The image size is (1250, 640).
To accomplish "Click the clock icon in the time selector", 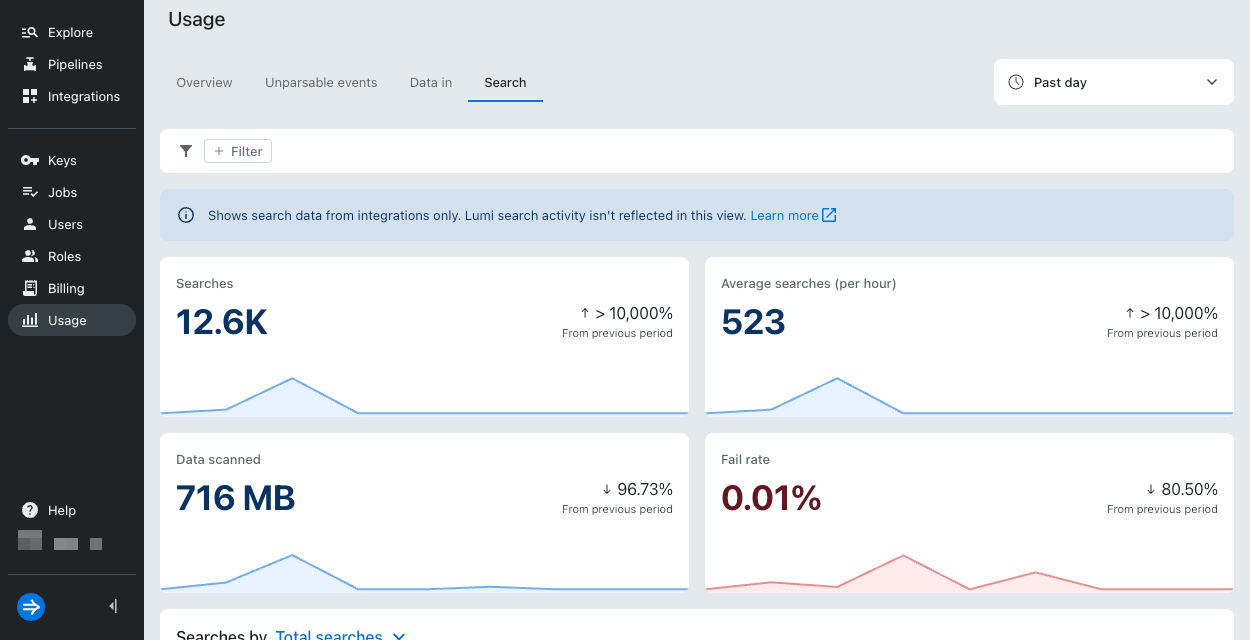I will (x=1016, y=82).
